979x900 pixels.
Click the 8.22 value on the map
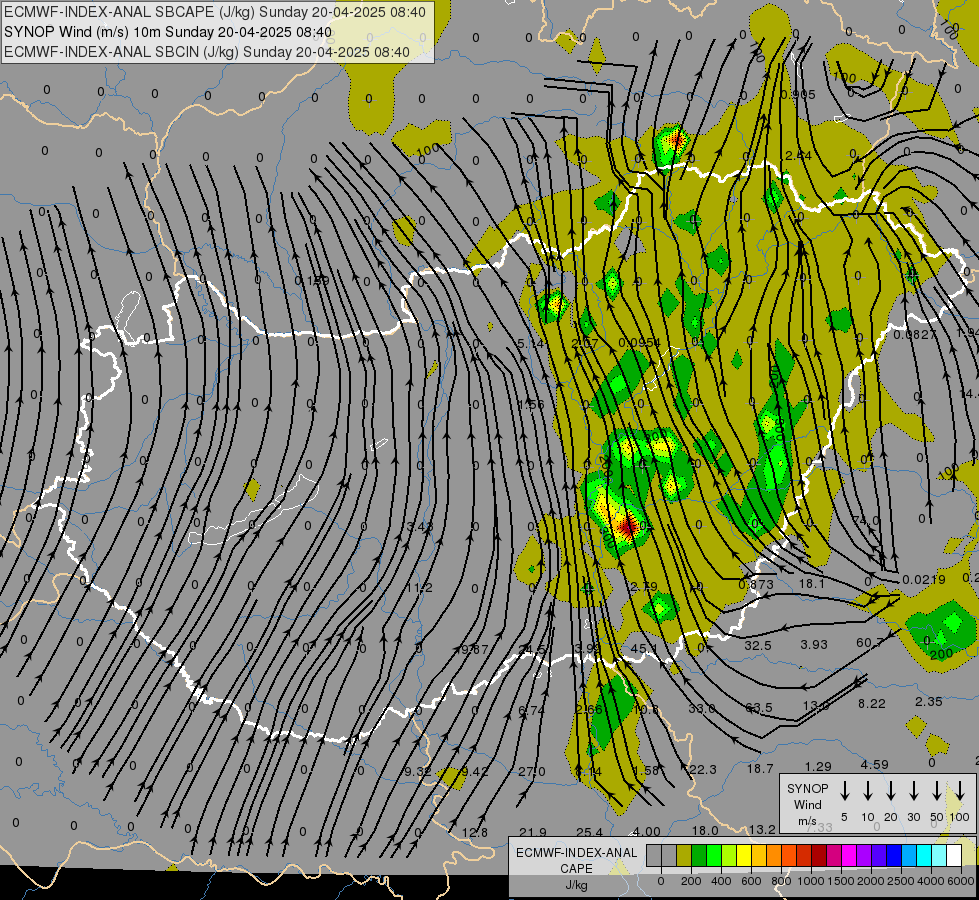pyautogui.click(x=872, y=704)
